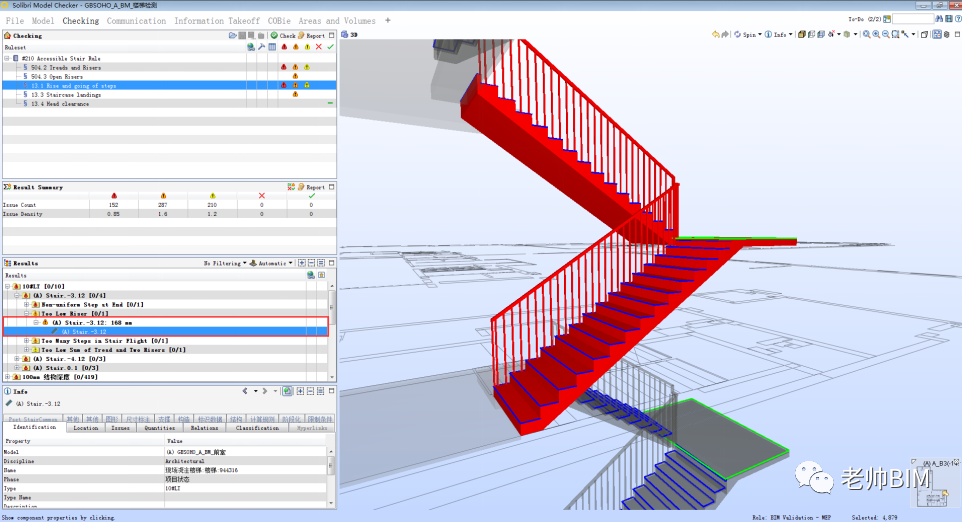Toggle the red X rejected filter

(x=318, y=47)
